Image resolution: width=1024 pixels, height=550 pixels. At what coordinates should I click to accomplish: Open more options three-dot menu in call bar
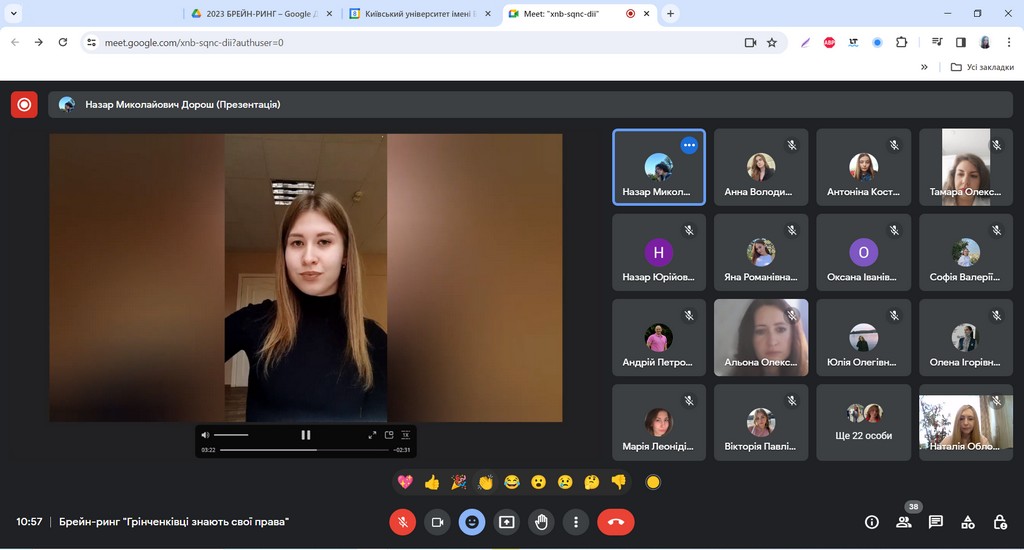pos(575,522)
